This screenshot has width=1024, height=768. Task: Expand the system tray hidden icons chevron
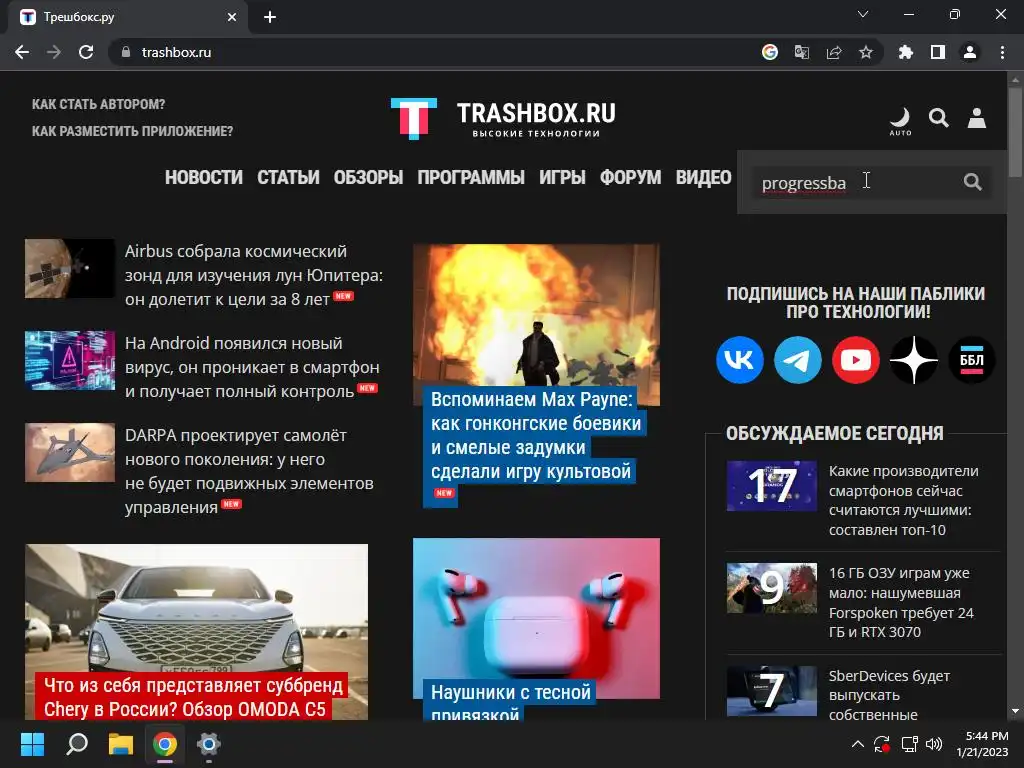click(857, 744)
